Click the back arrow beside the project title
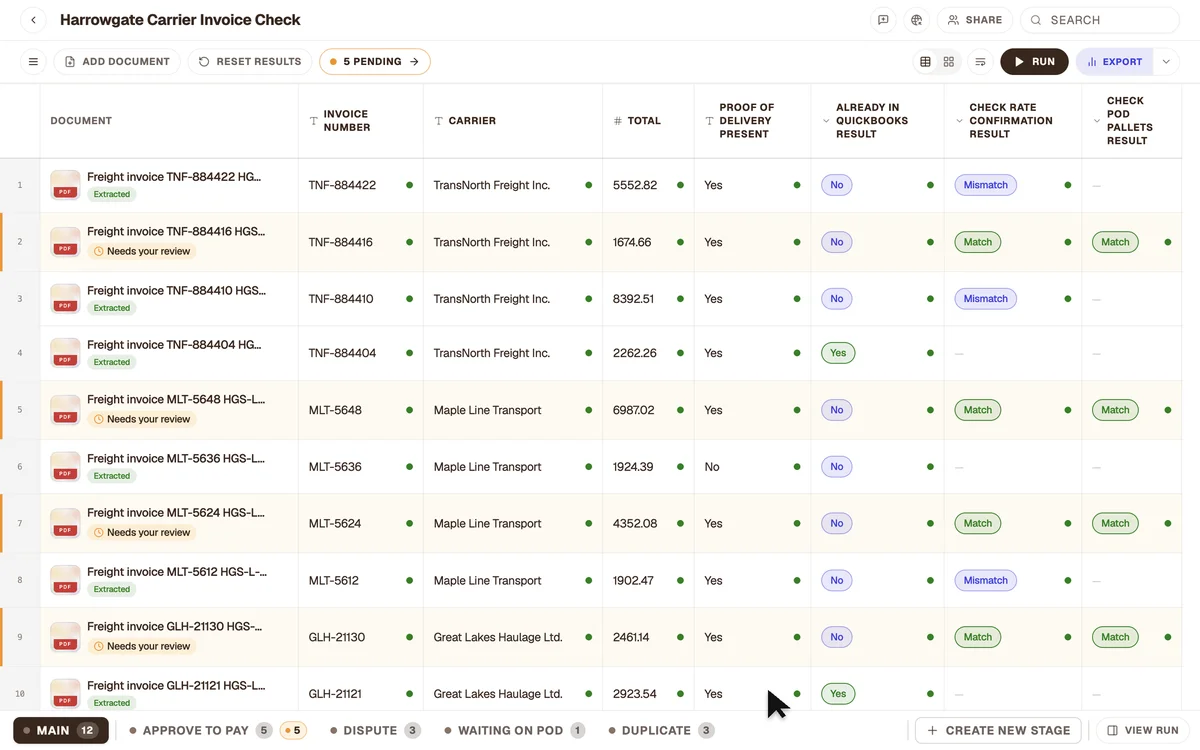The width and height of the screenshot is (1200, 750). click(x=34, y=20)
